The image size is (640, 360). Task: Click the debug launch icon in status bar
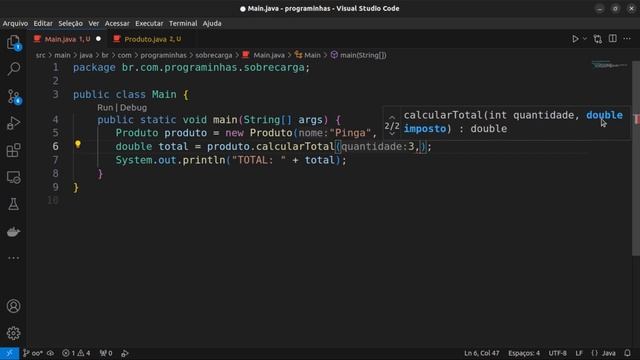pos(125,353)
